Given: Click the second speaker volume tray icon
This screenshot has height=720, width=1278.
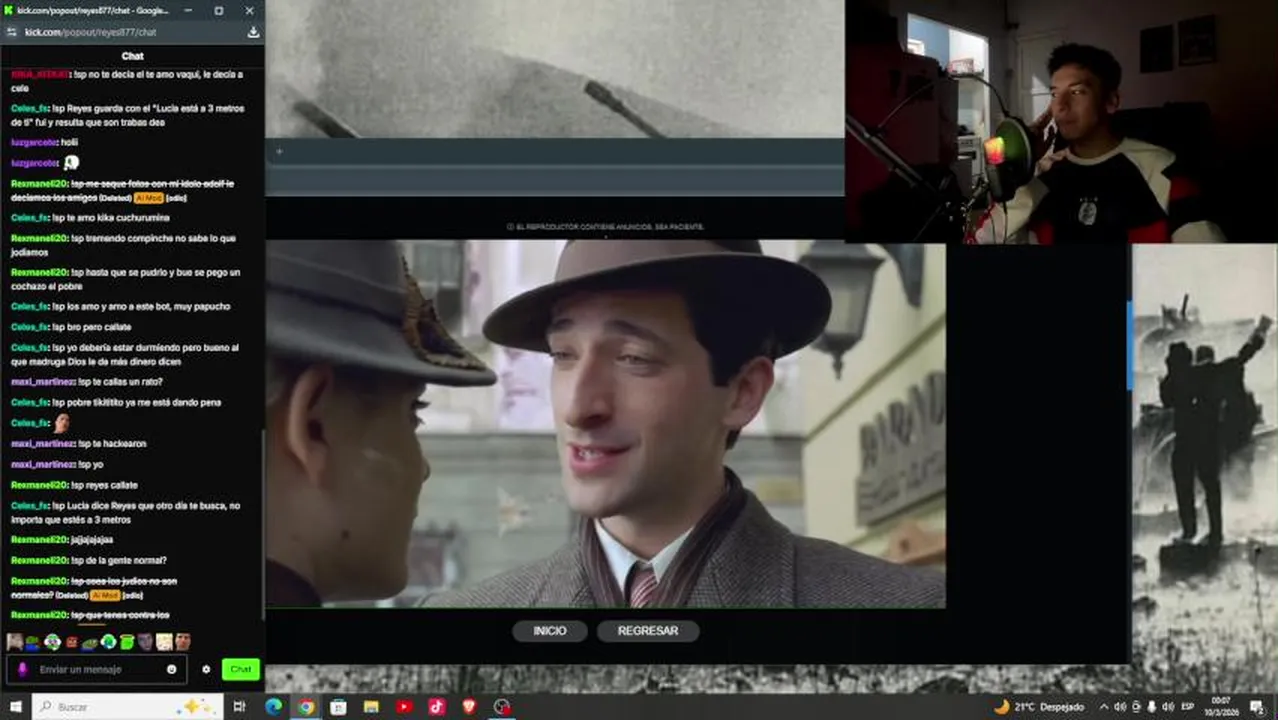Looking at the screenshot, I should click(x=1168, y=707).
